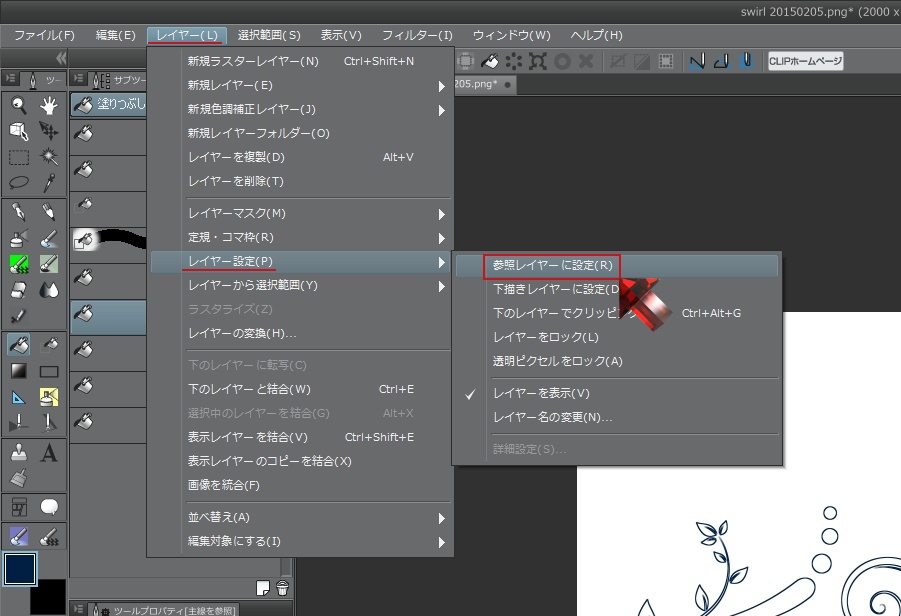The height and width of the screenshot is (616, 901).
Task: Click the trash can delete sub tool icon
Action: pos(283,587)
